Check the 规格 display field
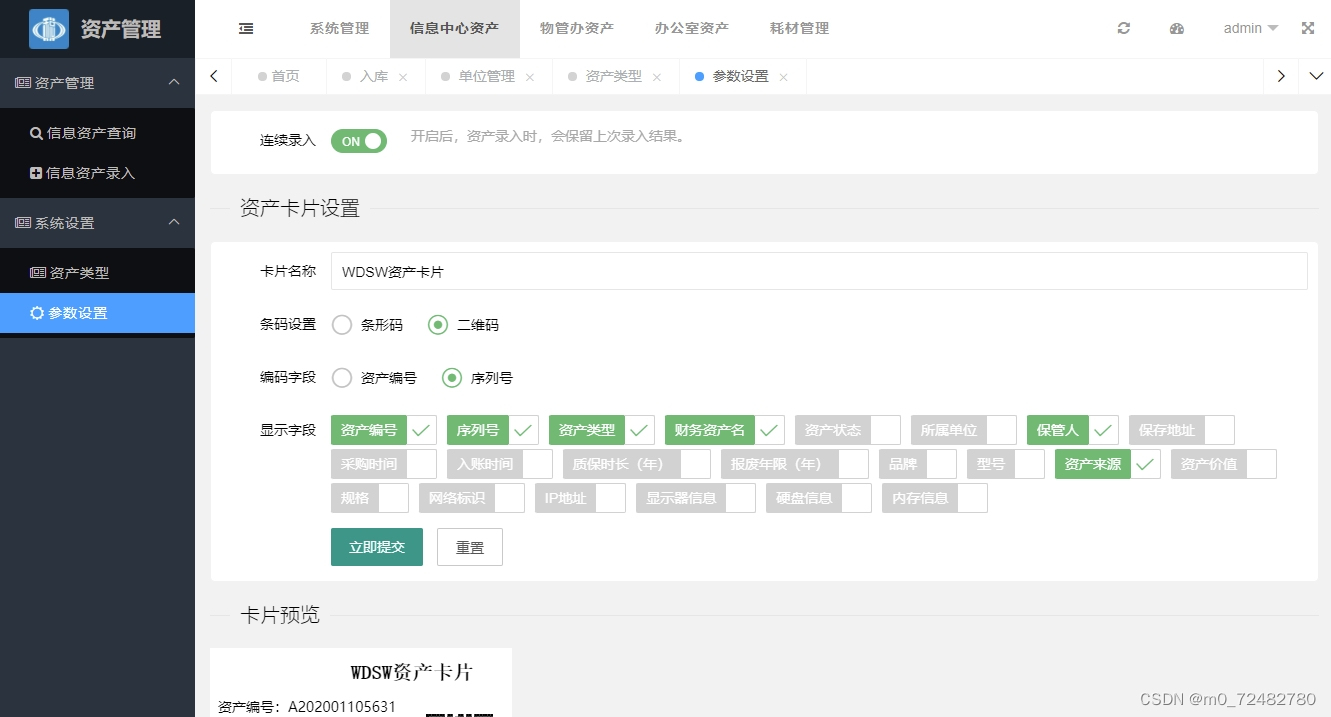The height and width of the screenshot is (717, 1331). 370,499
